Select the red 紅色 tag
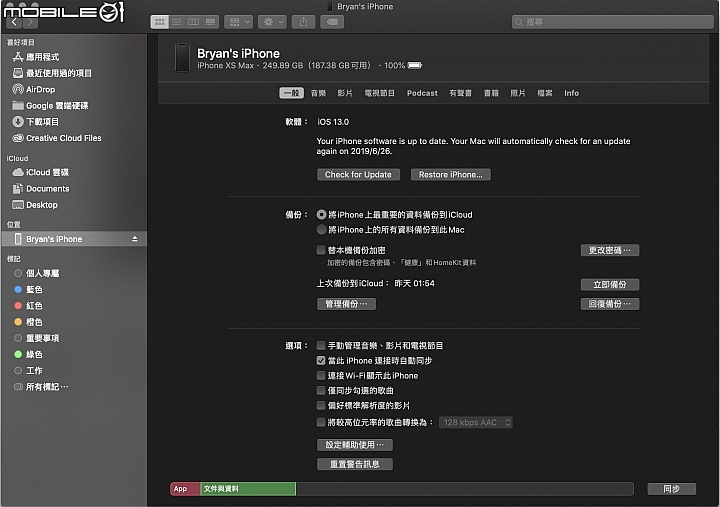Image resolution: width=720 pixels, height=507 pixels. pos(28,306)
